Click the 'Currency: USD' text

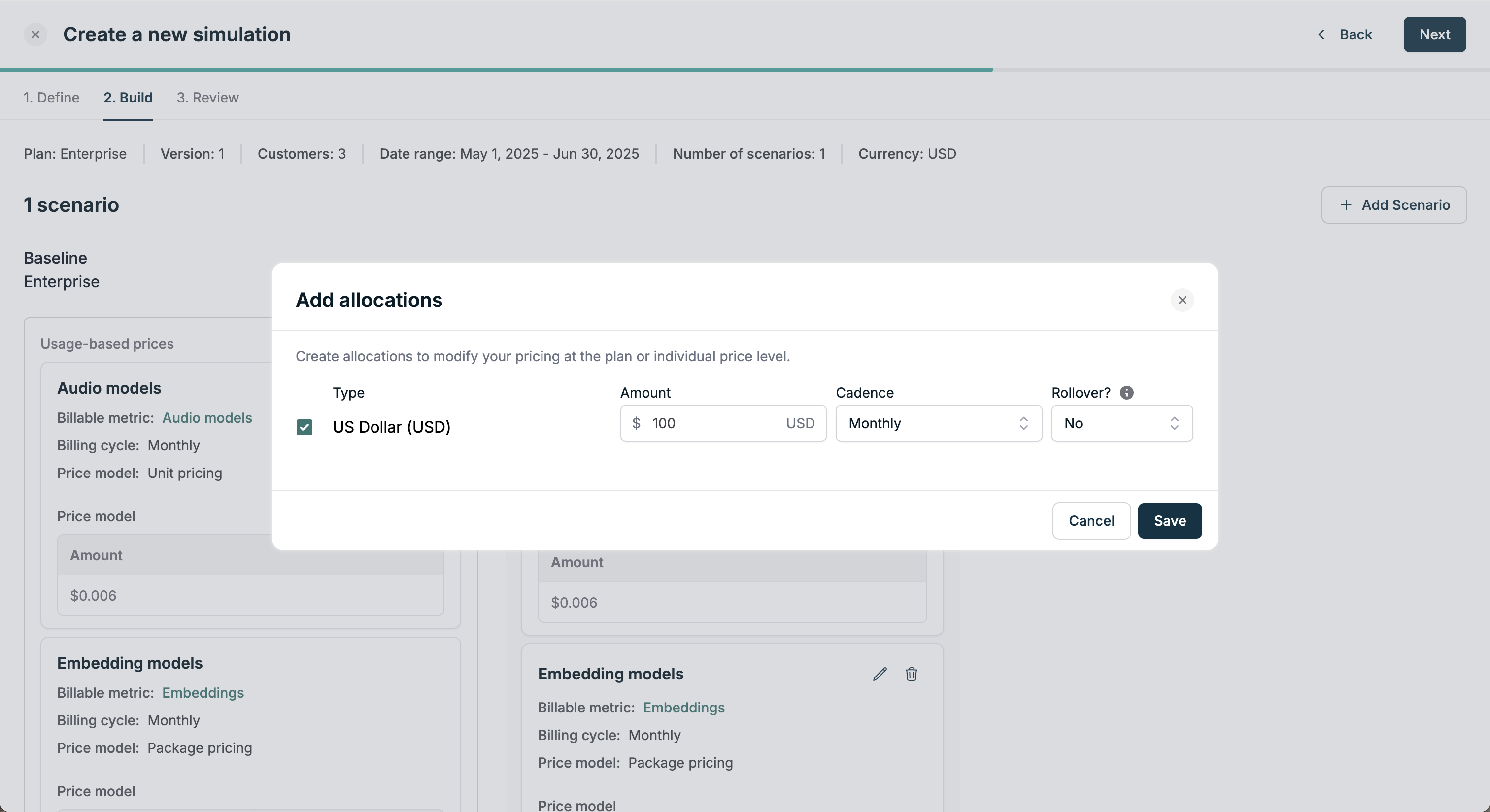coord(907,154)
